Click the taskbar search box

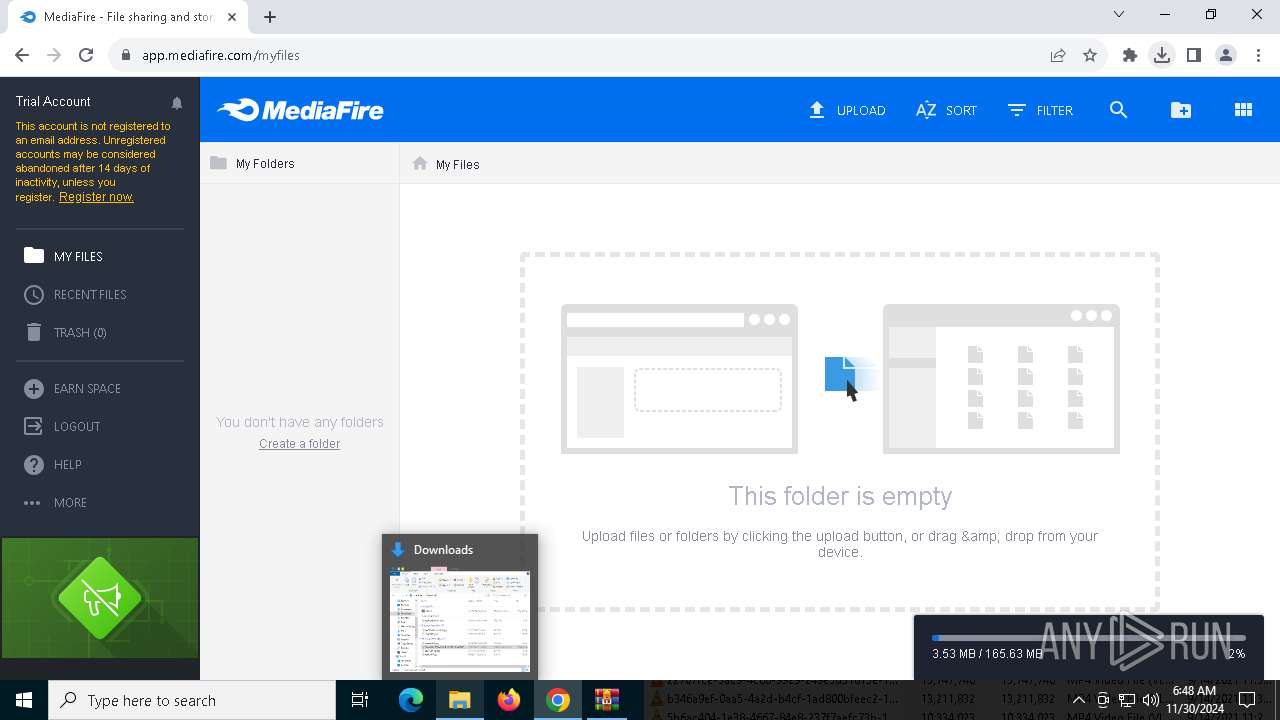[192, 700]
